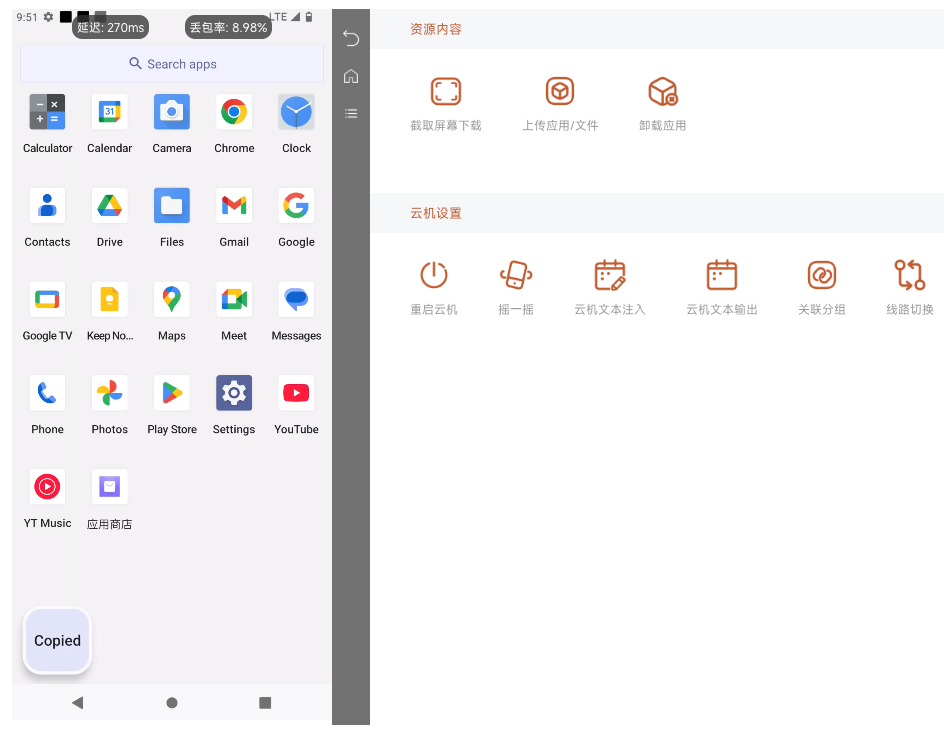This screenshot has height=729, width=944.
Task: Click 重启云机 restart cloud phone icon
Action: click(x=434, y=275)
